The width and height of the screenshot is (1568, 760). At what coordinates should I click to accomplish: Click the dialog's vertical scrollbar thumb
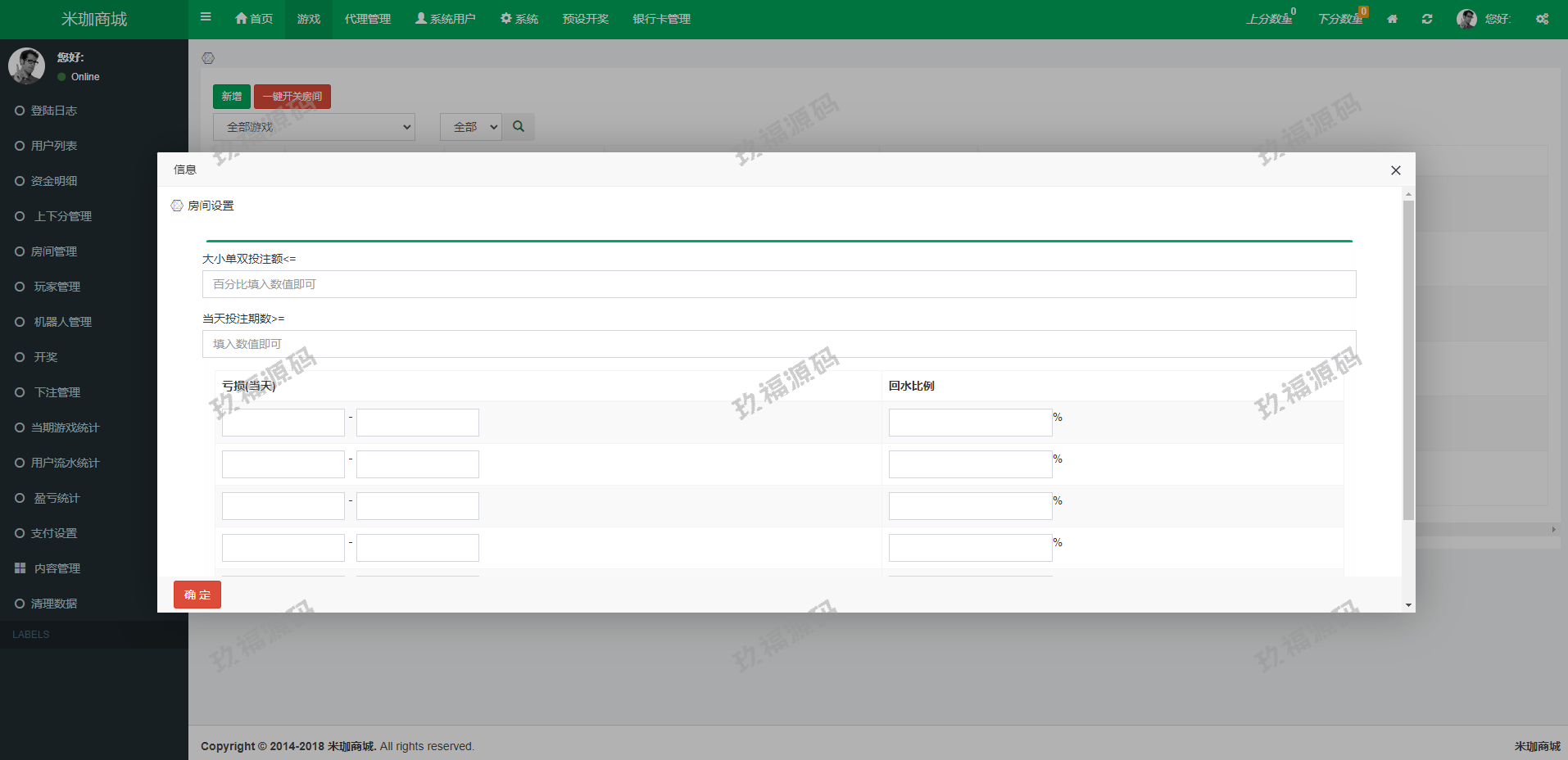pyautogui.click(x=1408, y=360)
